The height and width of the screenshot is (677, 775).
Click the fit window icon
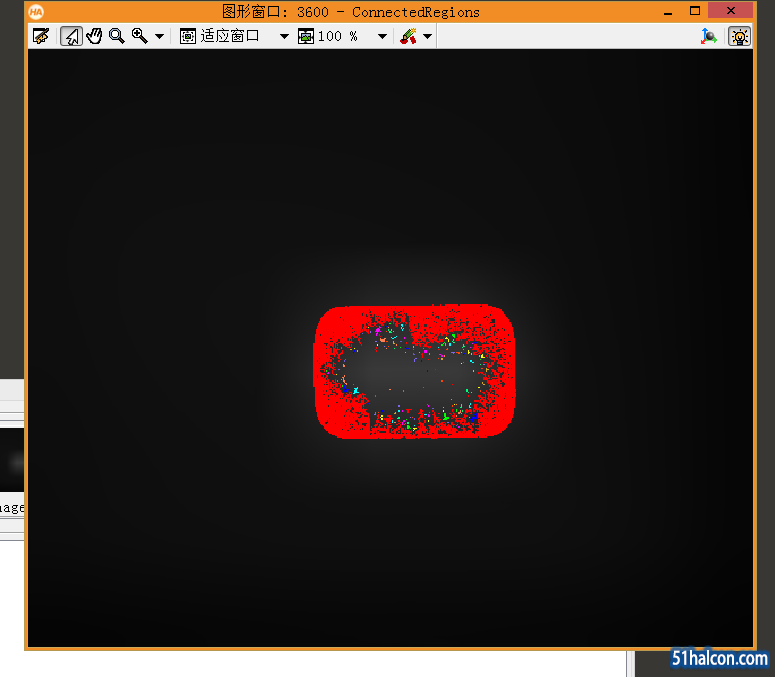[x=188, y=36]
